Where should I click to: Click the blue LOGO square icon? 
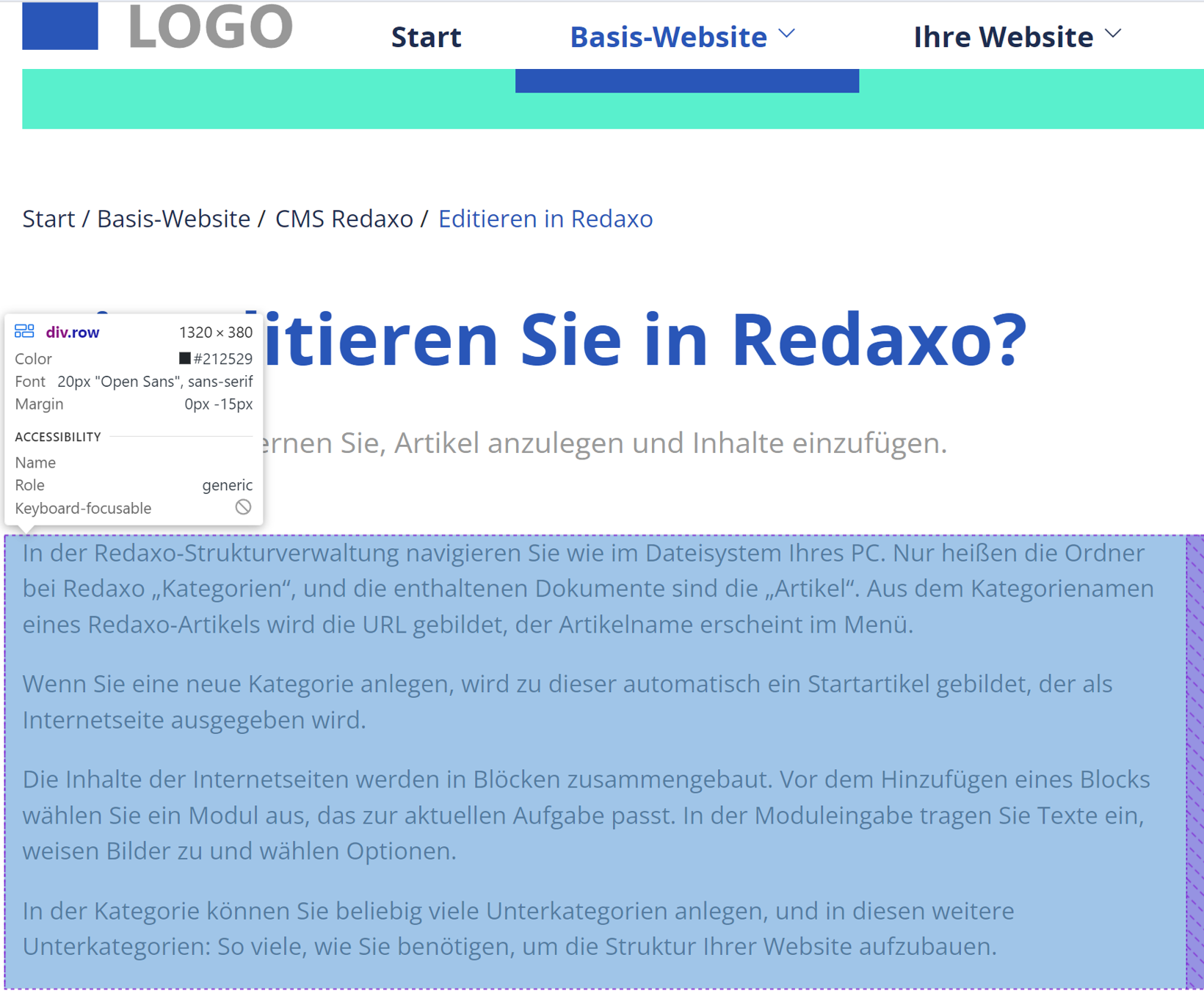click(x=59, y=26)
